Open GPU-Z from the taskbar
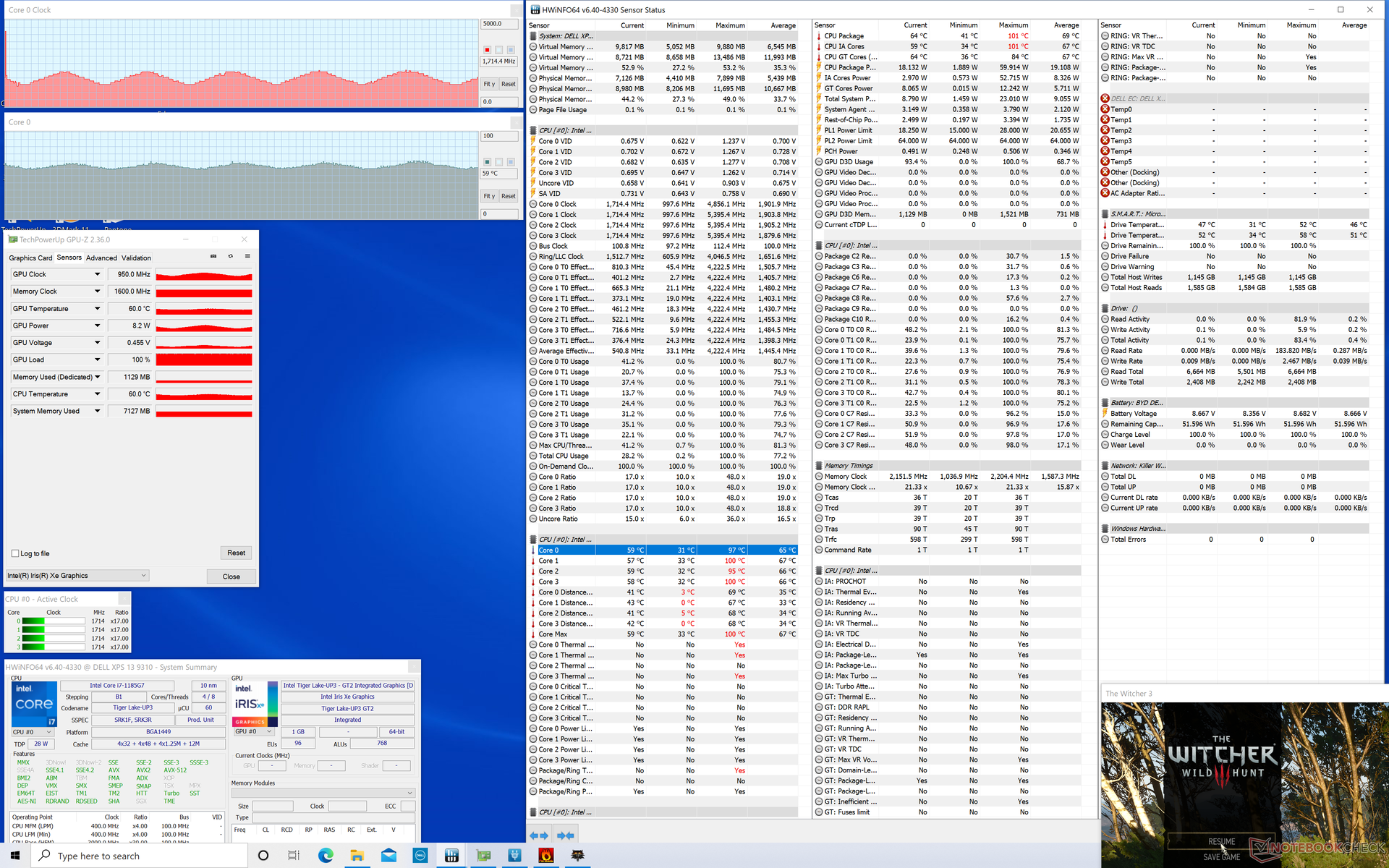Image resolution: width=1389 pixels, height=868 pixels. pyautogui.click(x=483, y=856)
